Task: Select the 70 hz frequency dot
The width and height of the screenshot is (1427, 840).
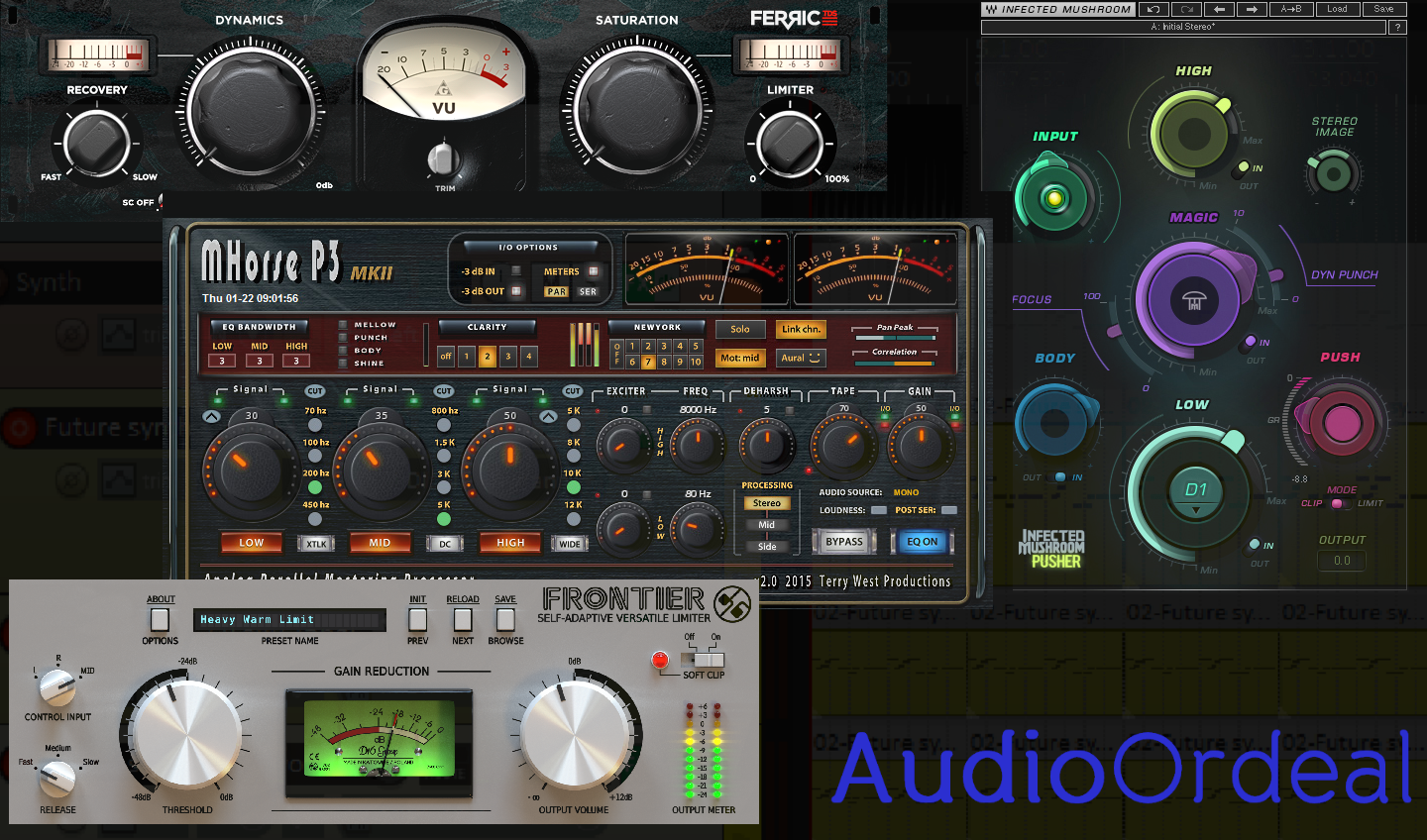Action: (x=315, y=425)
